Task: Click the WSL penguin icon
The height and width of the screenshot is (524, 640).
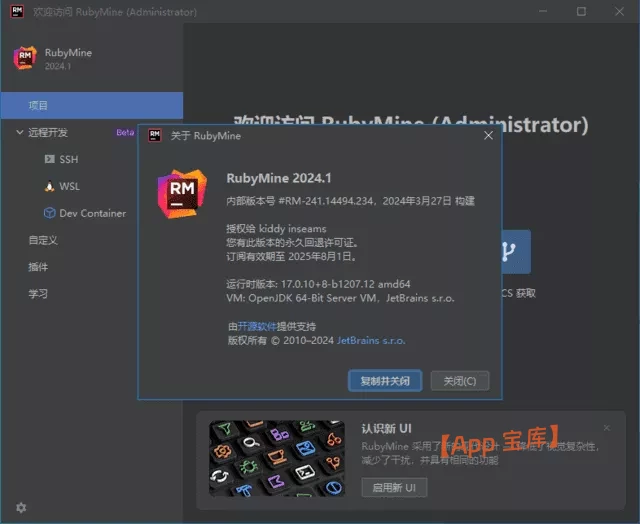Action: [x=49, y=186]
